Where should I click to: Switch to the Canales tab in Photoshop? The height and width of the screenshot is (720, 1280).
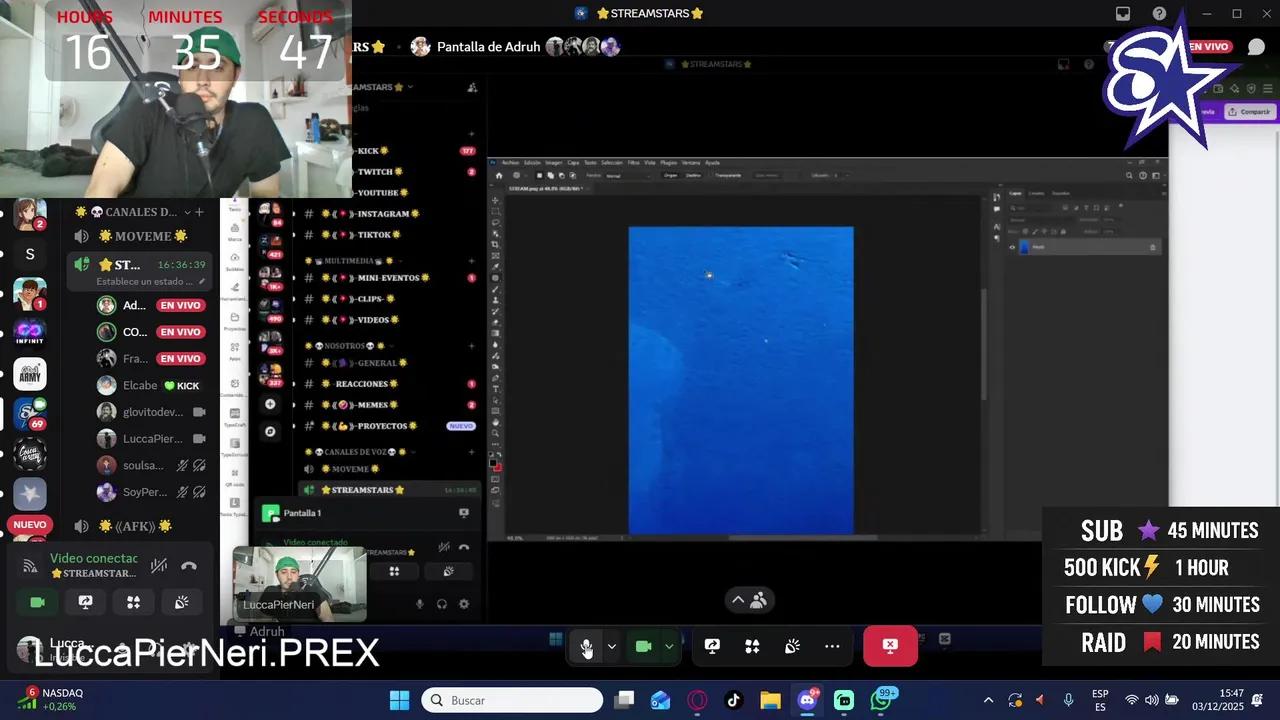click(1036, 193)
